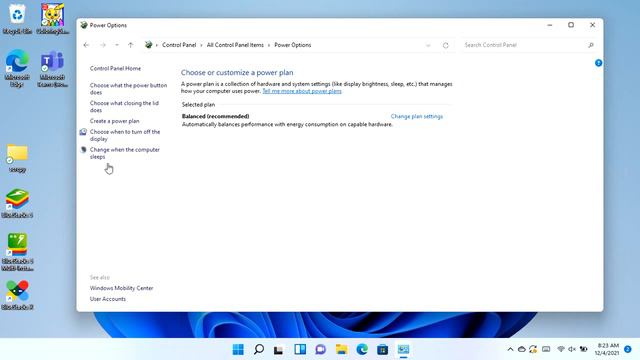Image resolution: width=640 pixels, height=360 pixels.
Task: Open Choose when to turn off display
Action: pos(125,135)
